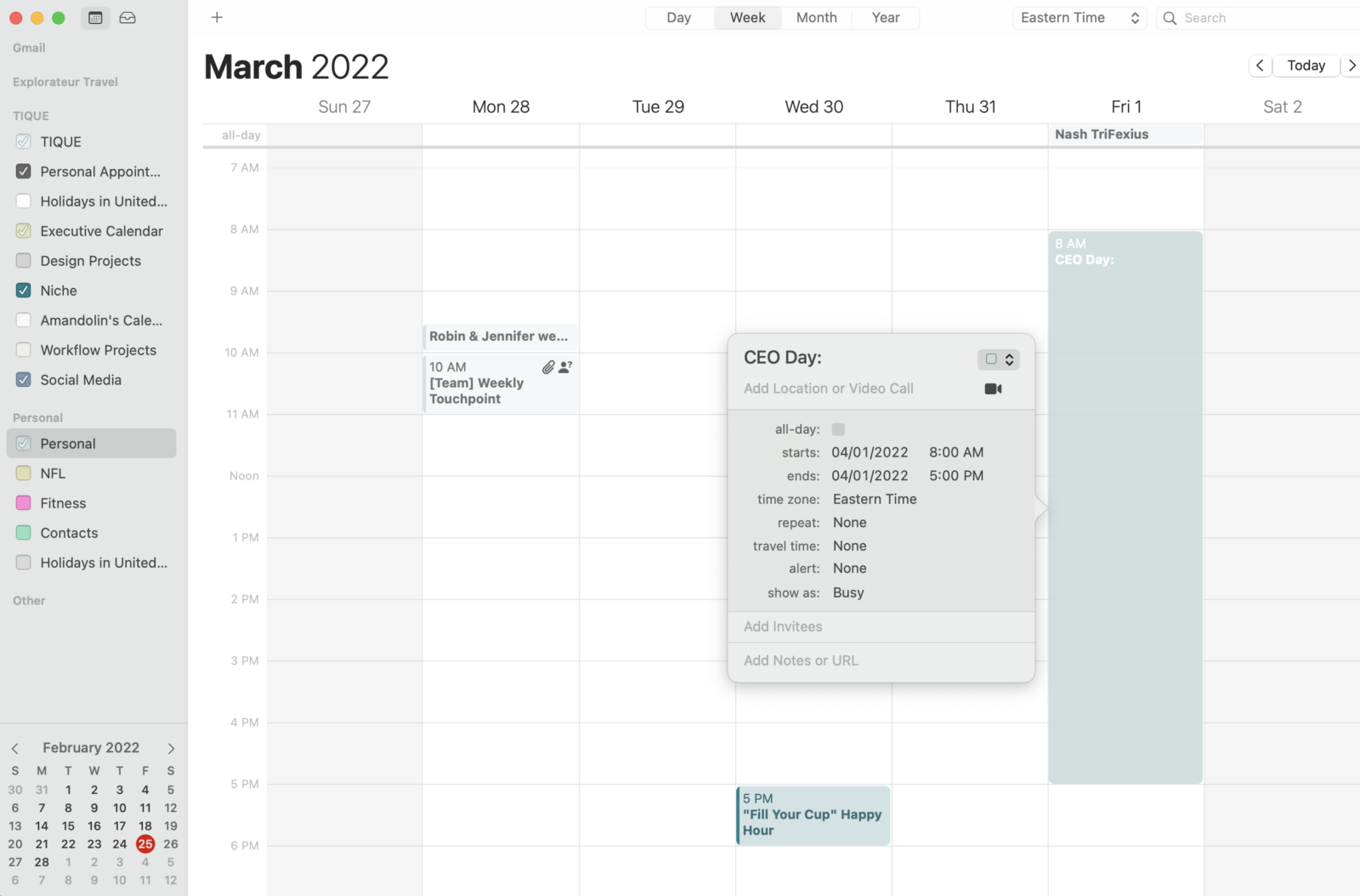Click the plus icon to add a calendar
Viewport: 1360px width, 896px height.
(x=217, y=17)
